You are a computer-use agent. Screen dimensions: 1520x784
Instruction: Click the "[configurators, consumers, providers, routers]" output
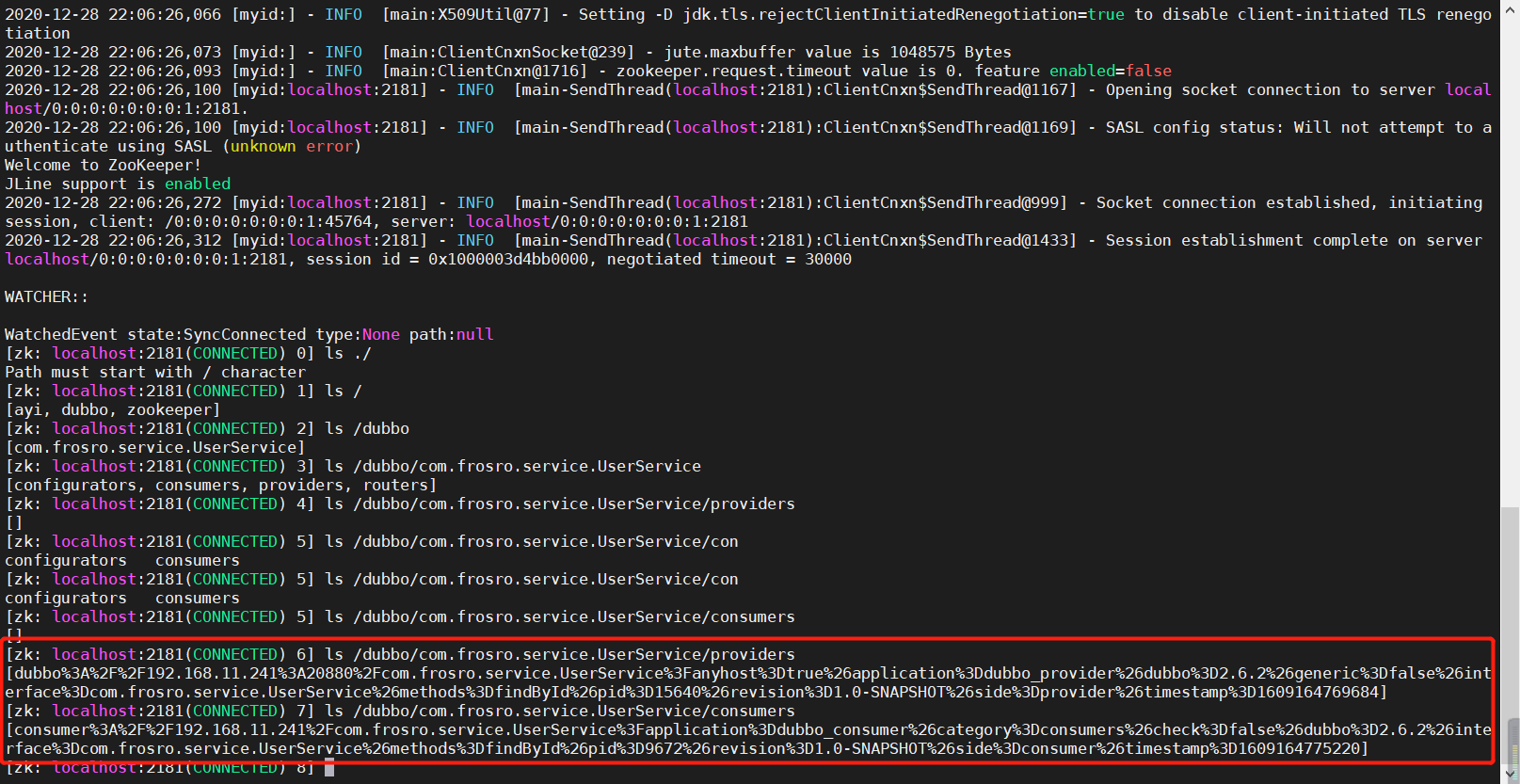point(220,485)
